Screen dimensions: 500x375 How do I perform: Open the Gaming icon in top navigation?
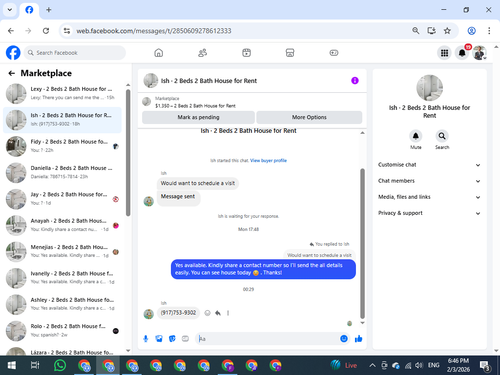tap(334, 53)
